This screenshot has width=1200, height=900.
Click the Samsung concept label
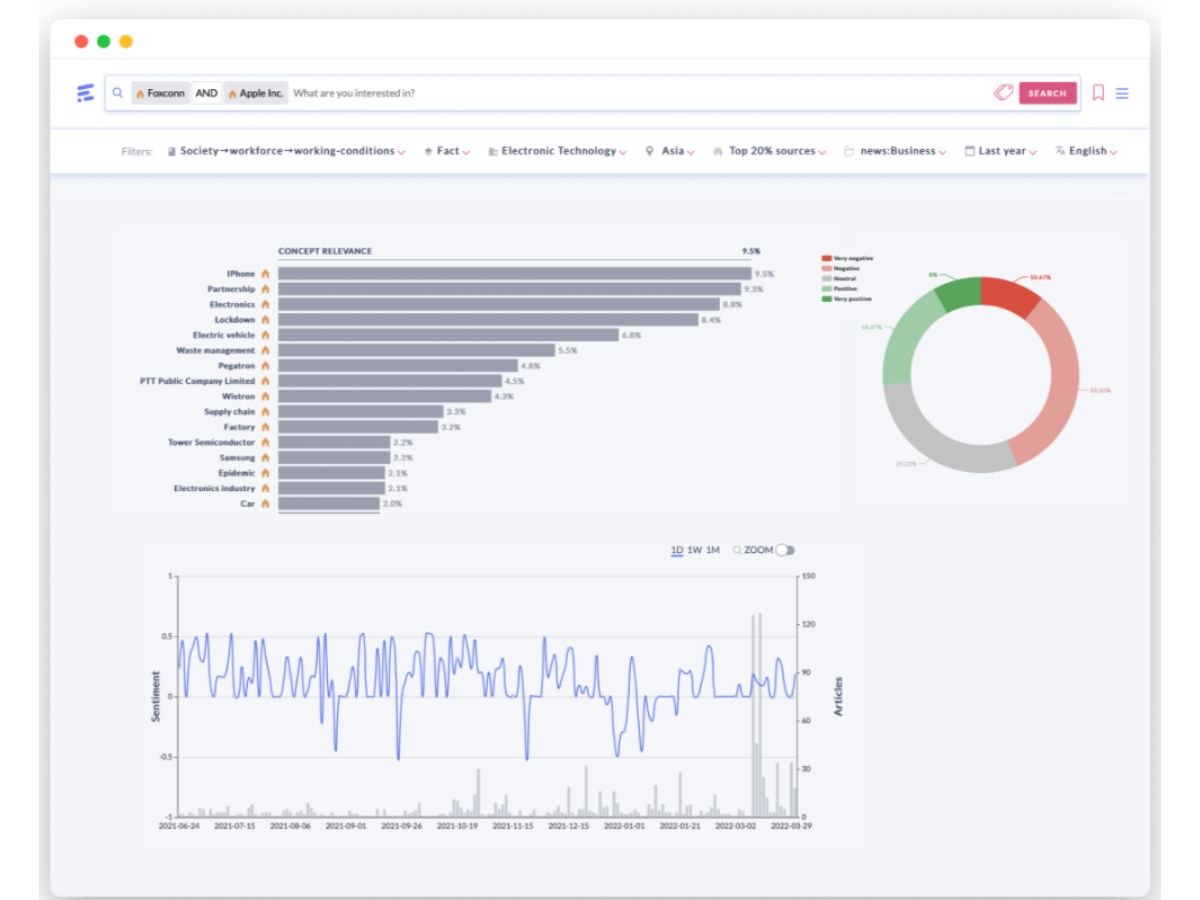coord(238,458)
